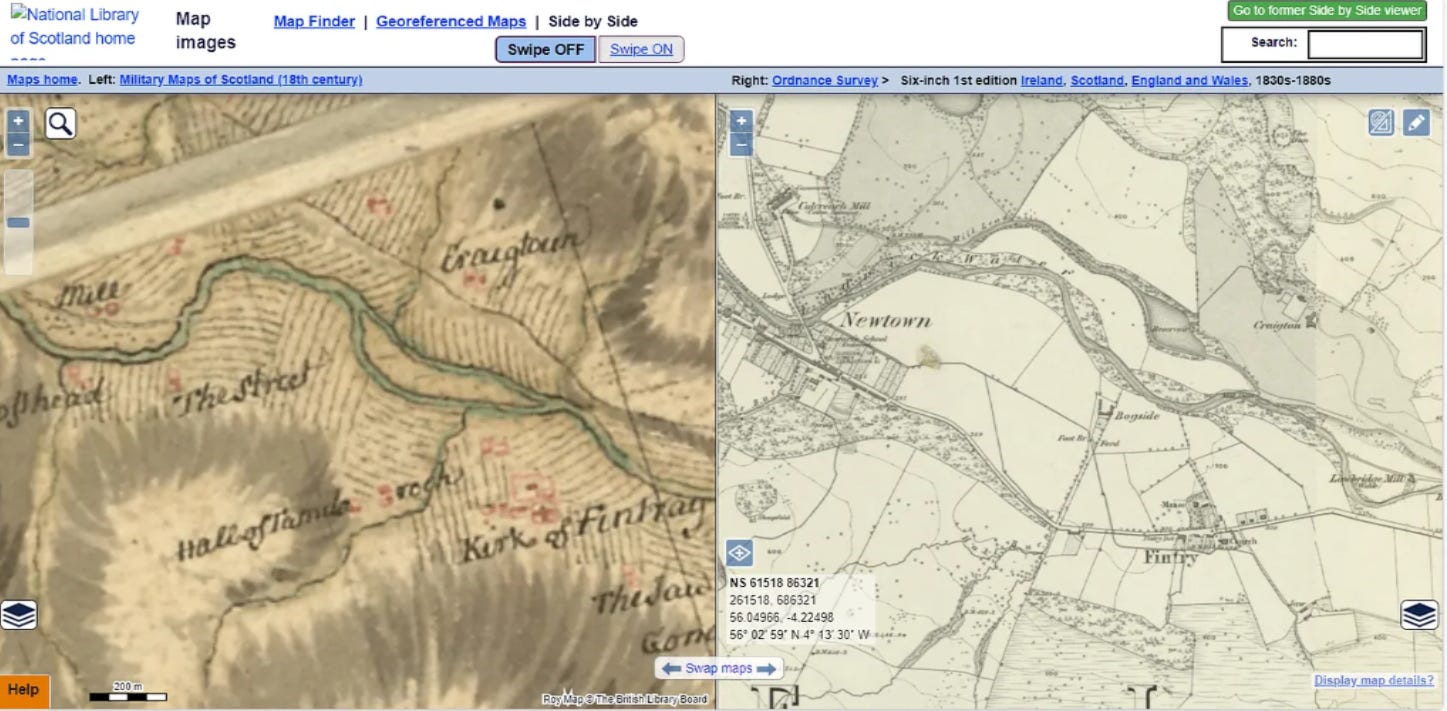Click the Search input field
This screenshot has height=711, width=1447.
click(1366, 44)
